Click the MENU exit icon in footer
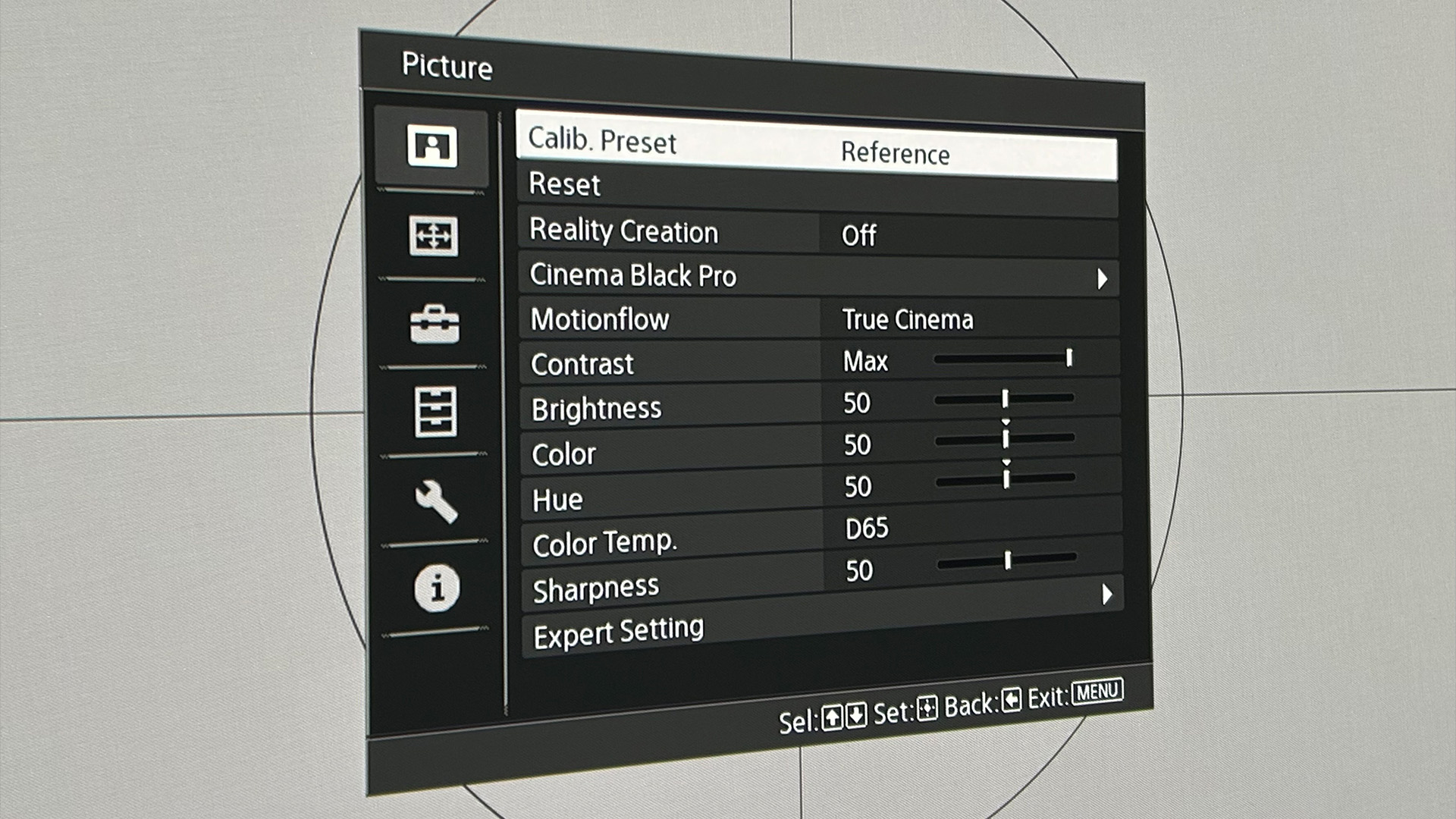1456x819 pixels. click(1097, 692)
